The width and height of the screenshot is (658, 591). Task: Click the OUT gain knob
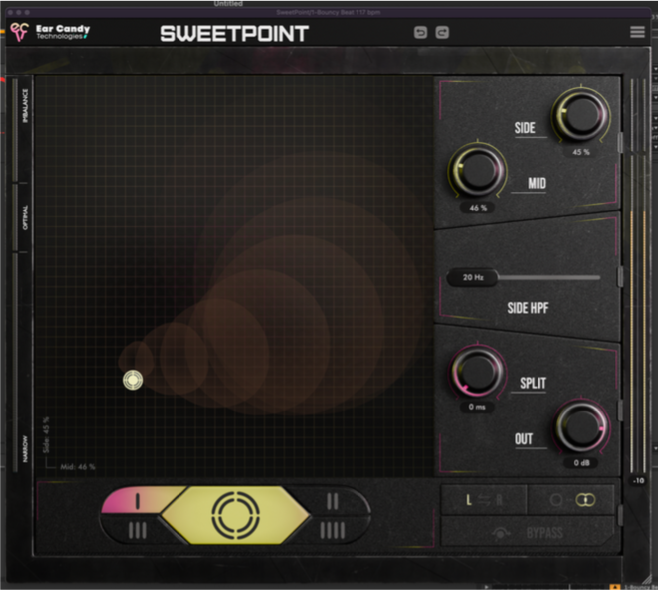(x=581, y=426)
